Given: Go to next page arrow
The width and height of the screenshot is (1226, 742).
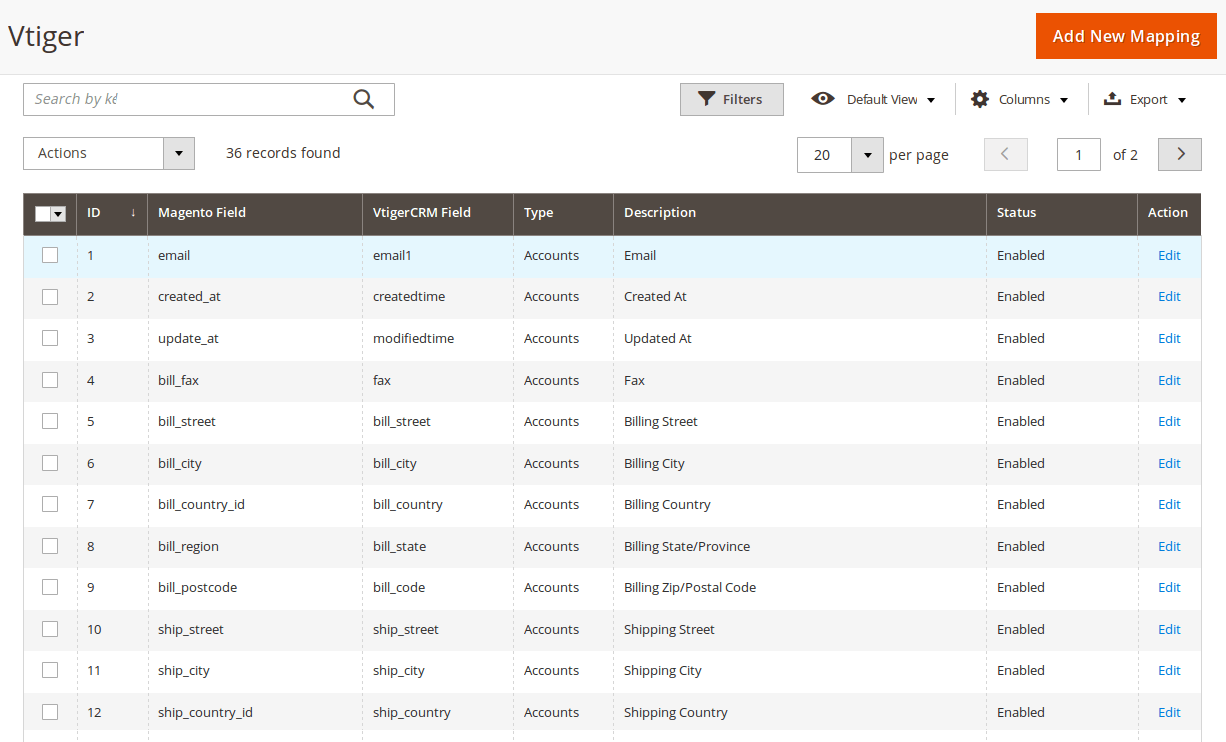Looking at the screenshot, I should 1180,154.
